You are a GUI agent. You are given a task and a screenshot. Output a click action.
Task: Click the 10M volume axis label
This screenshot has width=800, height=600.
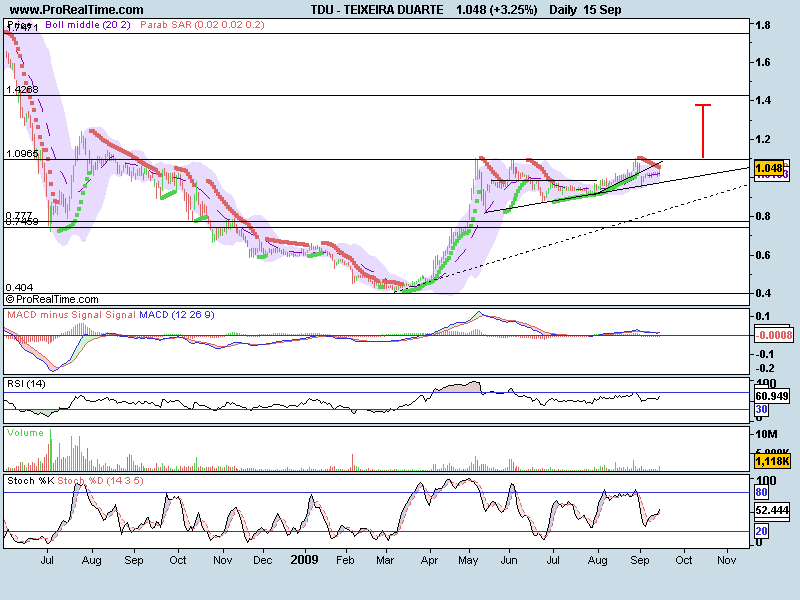766,434
